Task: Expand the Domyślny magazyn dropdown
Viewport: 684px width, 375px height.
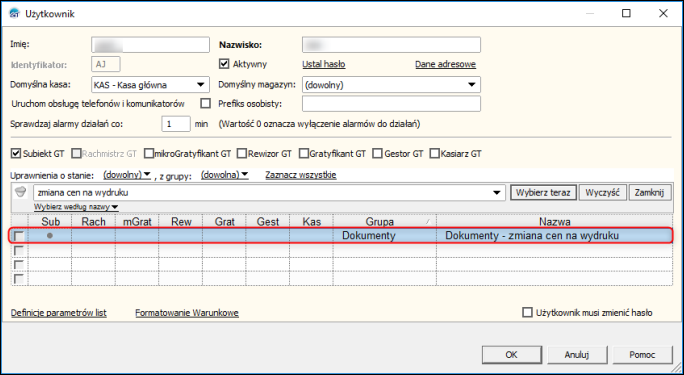Action: [472, 85]
